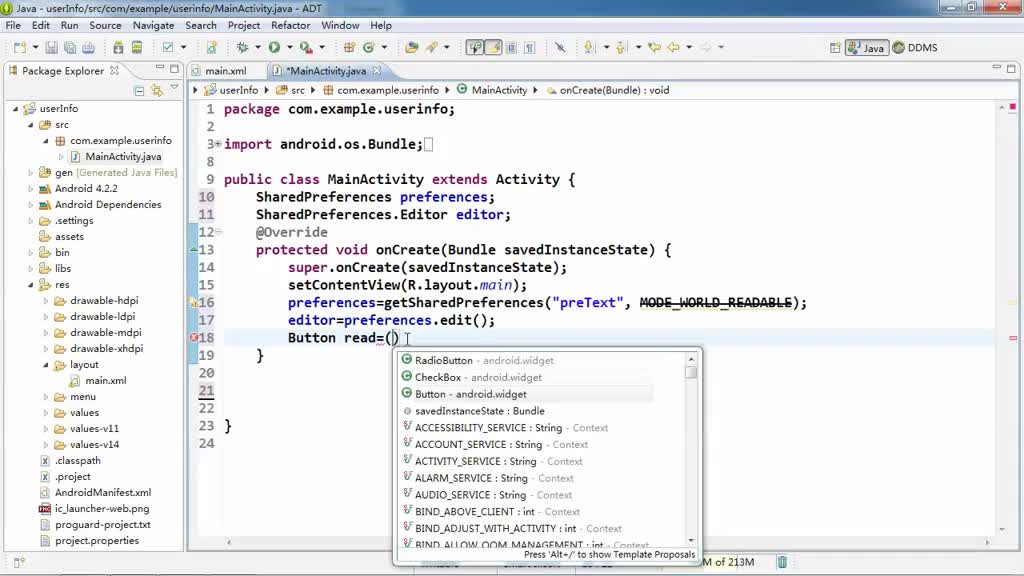Image resolution: width=1024 pixels, height=576 pixels.
Task: Open the Source menu
Action: (105, 25)
